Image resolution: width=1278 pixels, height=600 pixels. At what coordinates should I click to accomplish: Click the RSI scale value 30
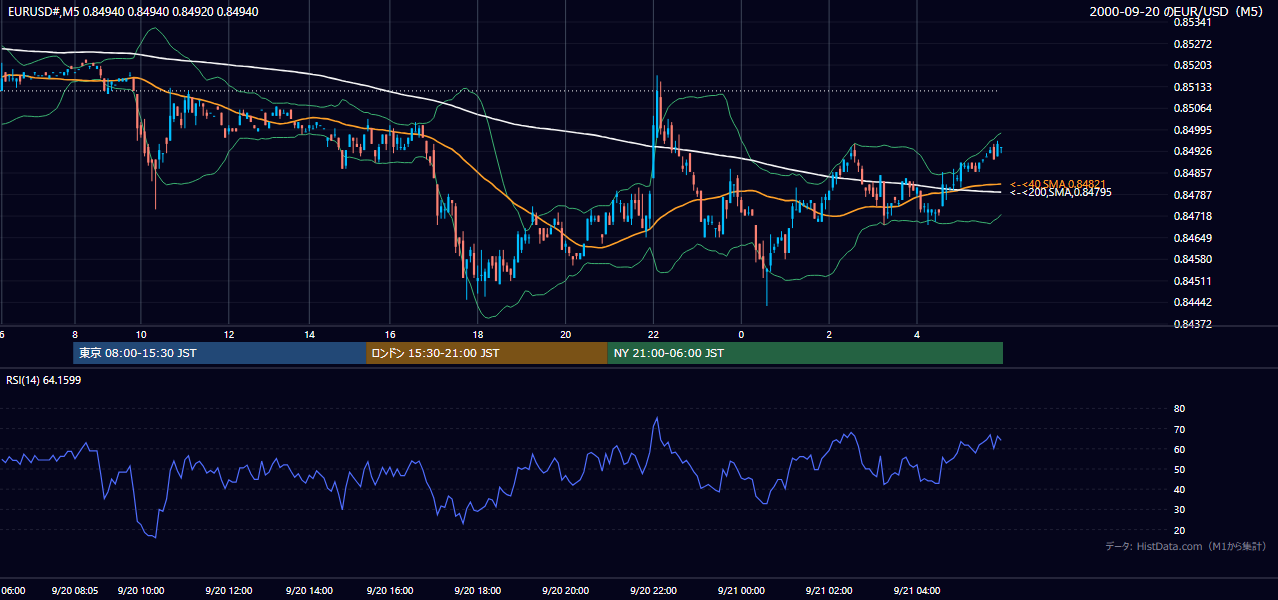pos(1179,509)
